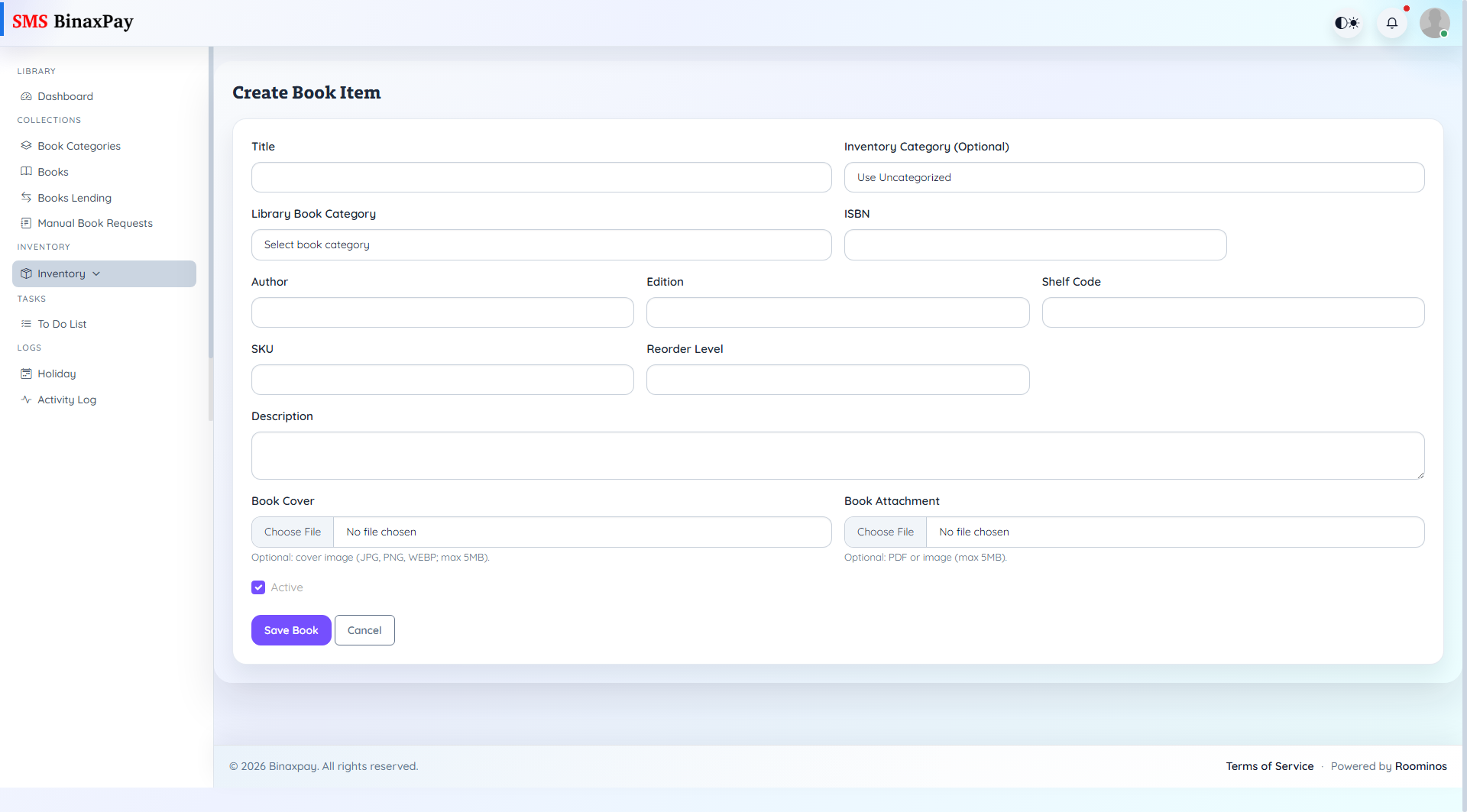Click the Books Lending swap-arrows icon

[26, 198]
